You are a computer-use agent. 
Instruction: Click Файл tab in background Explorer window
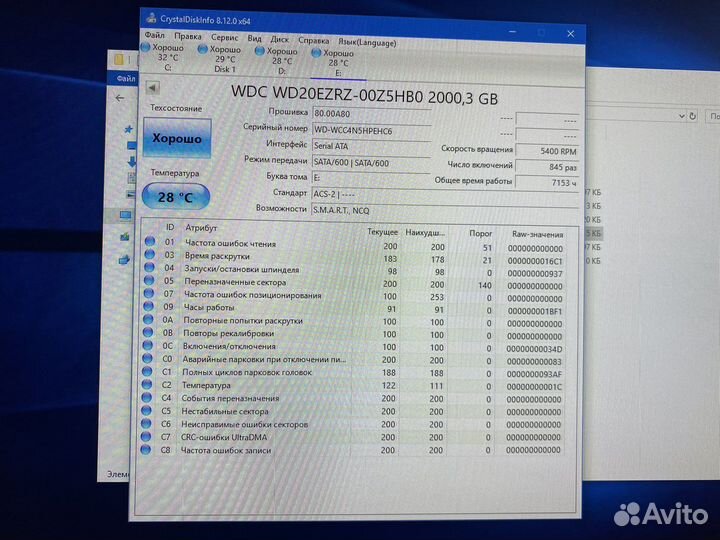(x=125, y=79)
